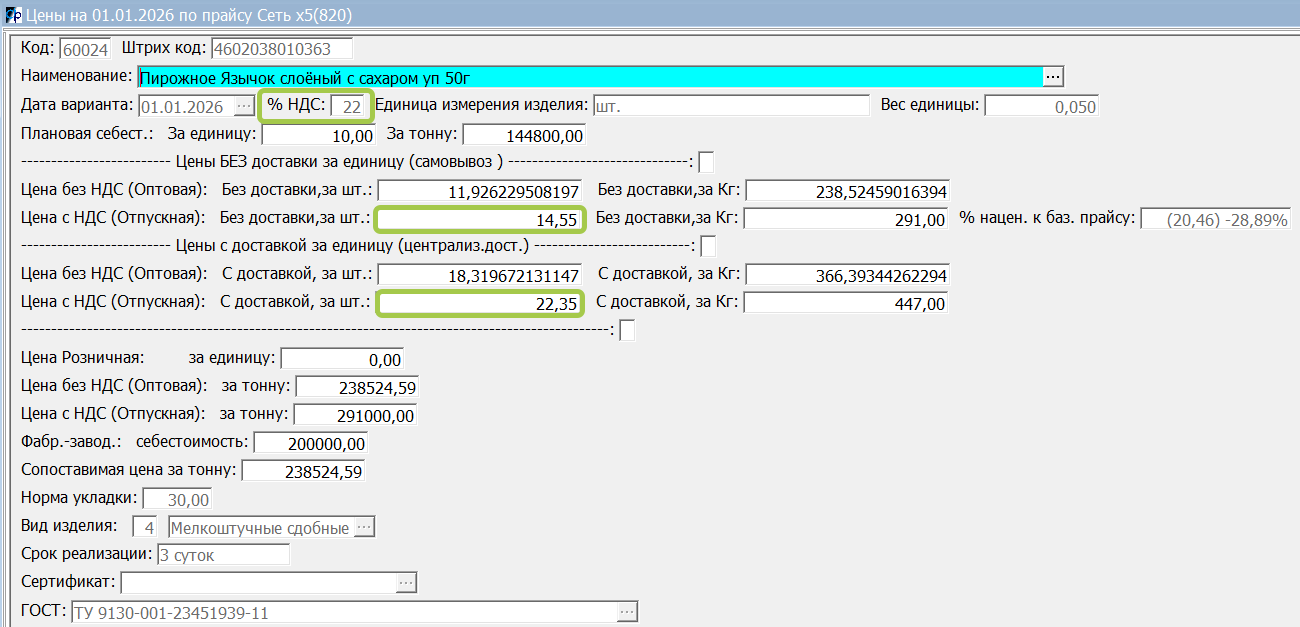The image size is (1300, 627).
Task: Select the cyan Наименование product name field
Action: pos(590,76)
